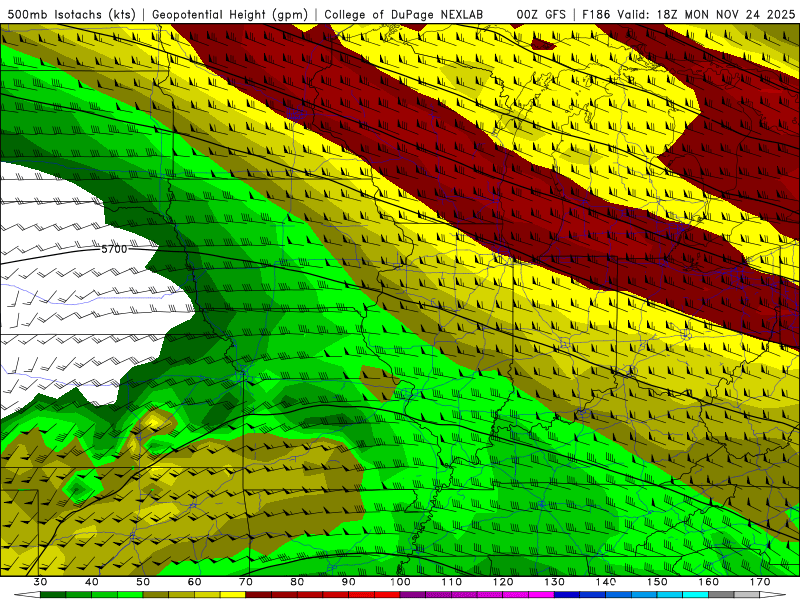
Task: Select the dark gray 160-165 kt legend swatch
Action: (721, 595)
